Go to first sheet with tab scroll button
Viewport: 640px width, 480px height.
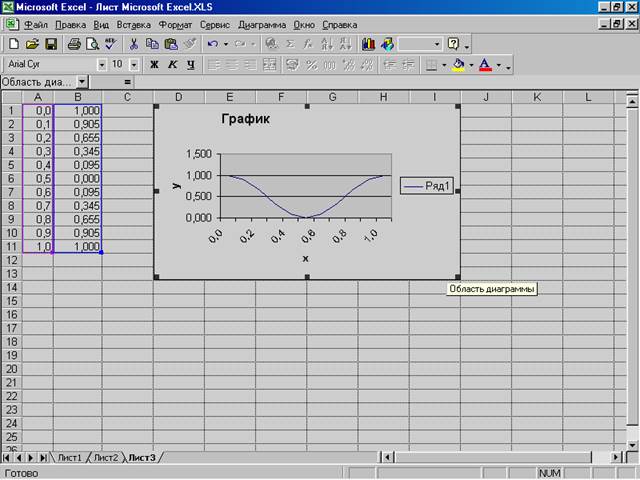pyautogui.click(x=7, y=458)
